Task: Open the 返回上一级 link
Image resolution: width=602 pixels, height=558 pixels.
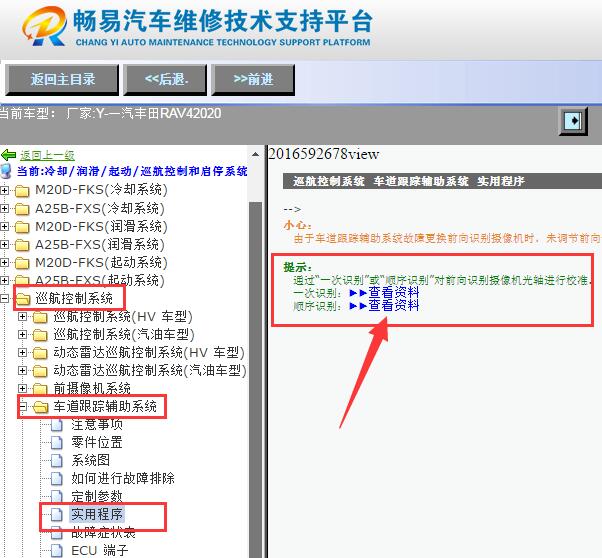Action: point(47,155)
